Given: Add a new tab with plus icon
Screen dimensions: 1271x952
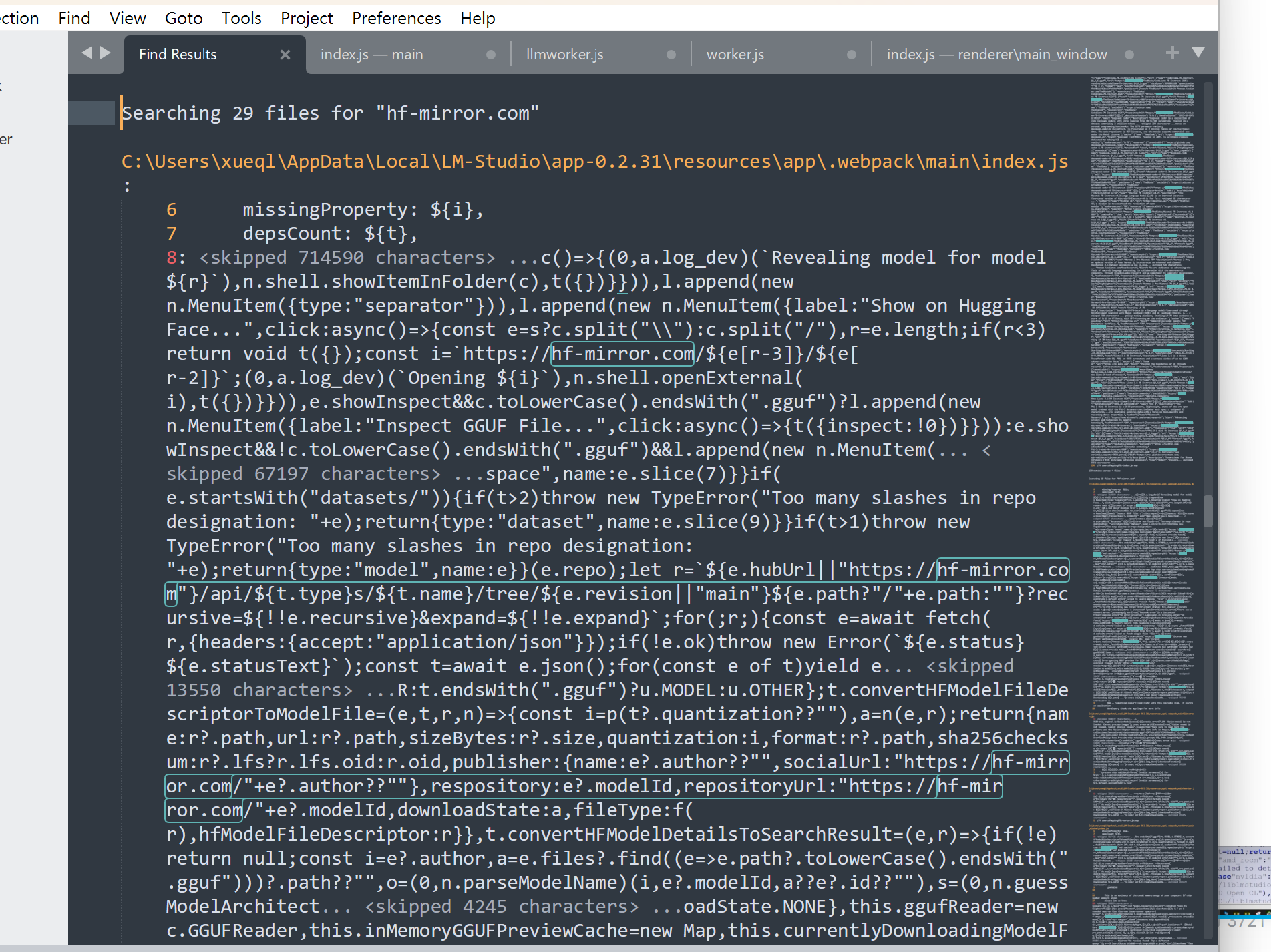Looking at the screenshot, I should coord(1172,53).
